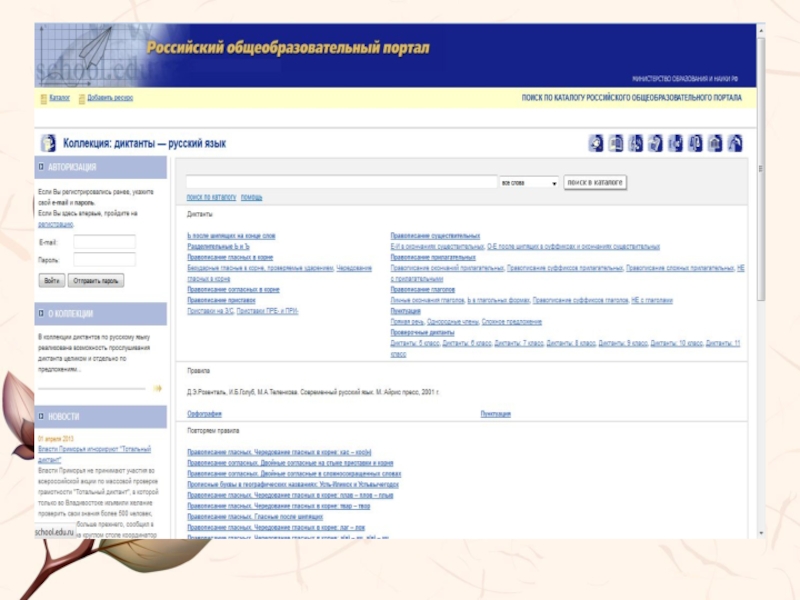Open 'Пунктуация' heading link in the Диктанты section
The width and height of the screenshot is (800, 600).
[406, 311]
